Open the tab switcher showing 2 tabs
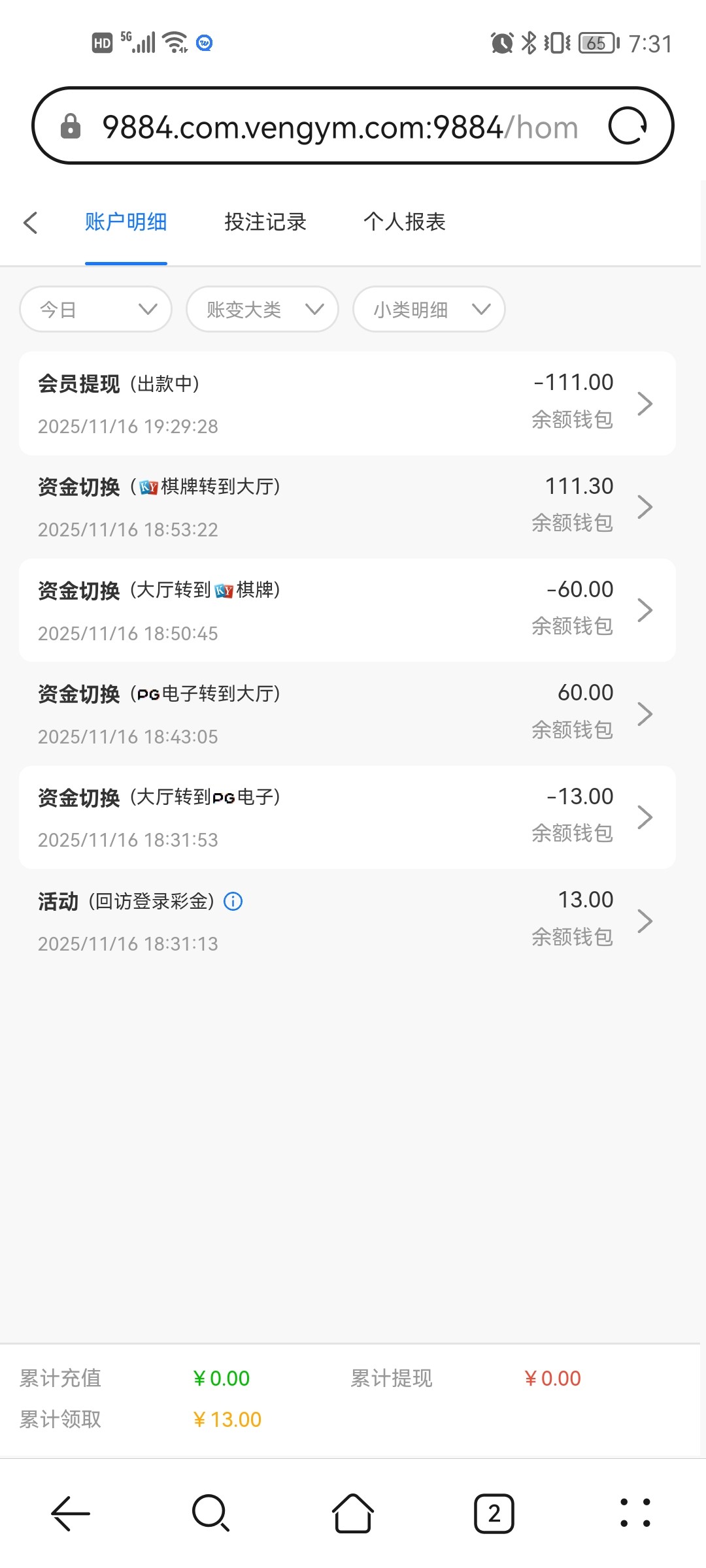Viewport: 706px width, 1568px height. (x=494, y=1512)
